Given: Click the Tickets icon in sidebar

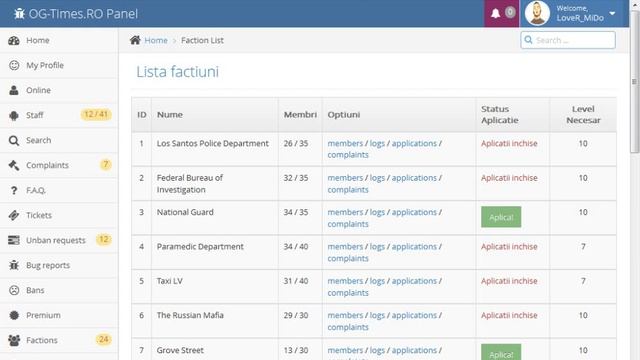Looking at the screenshot, I should pos(14,215).
